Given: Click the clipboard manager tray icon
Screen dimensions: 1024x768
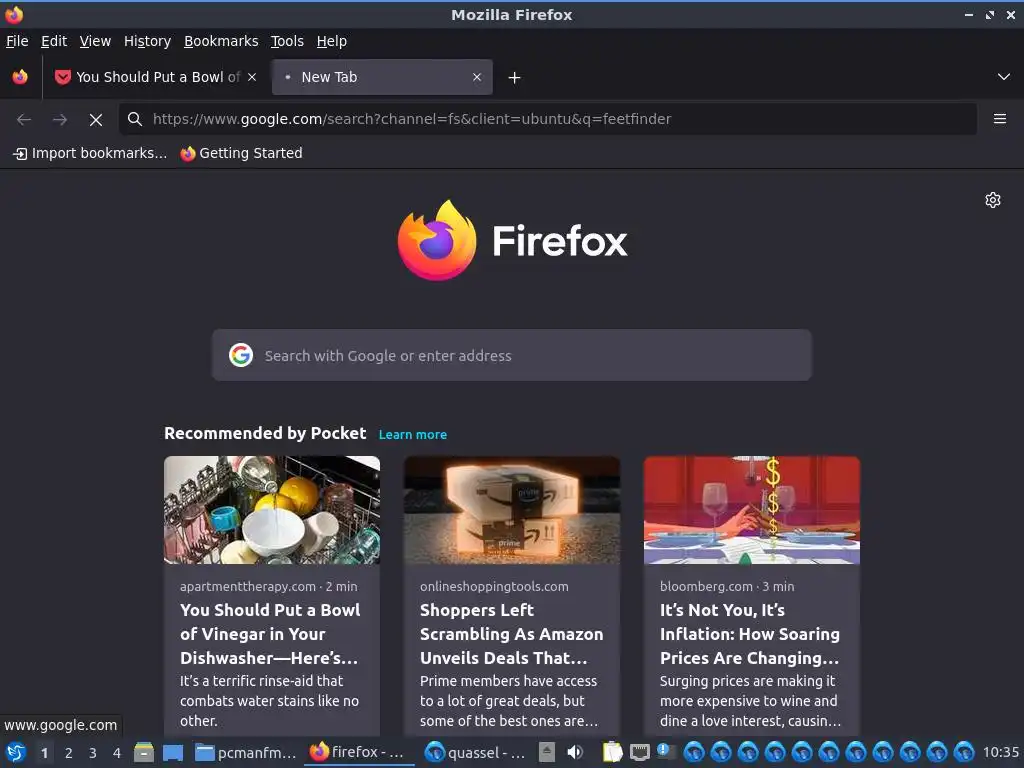Looking at the screenshot, I should 612,752.
